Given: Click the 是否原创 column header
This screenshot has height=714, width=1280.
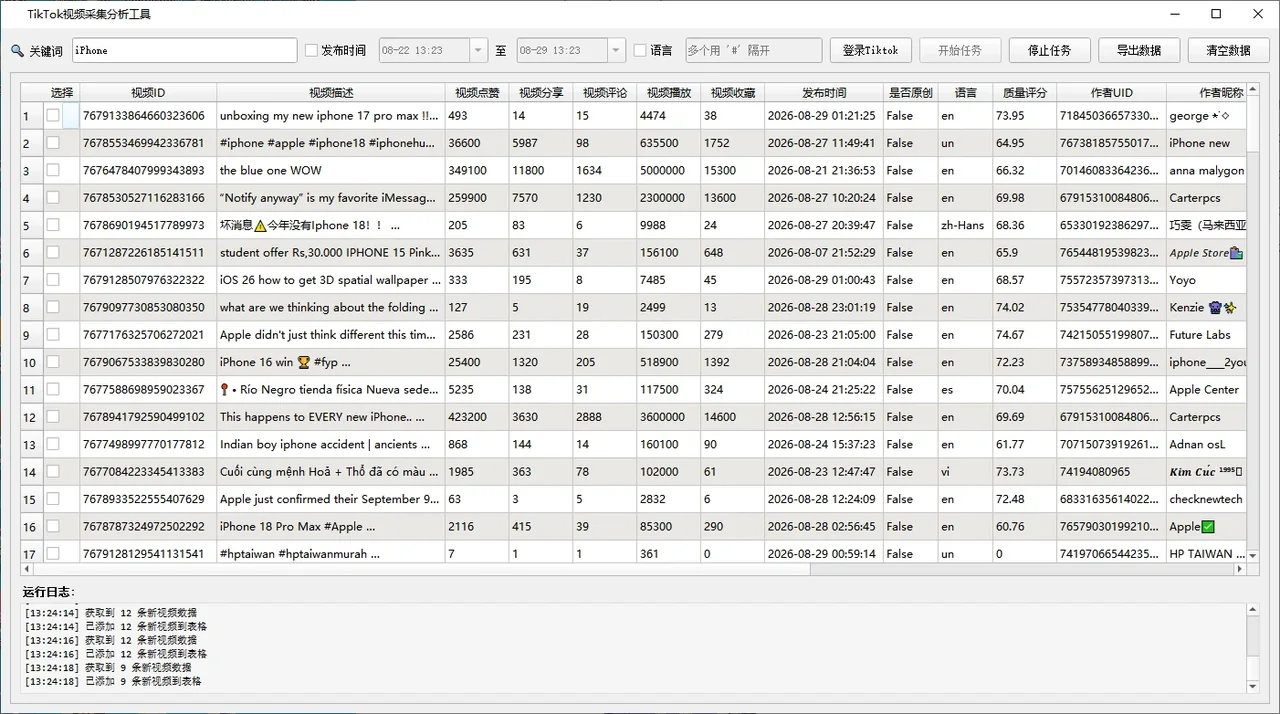Looking at the screenshot, I should pyautogui.click(x=910, y=93).
